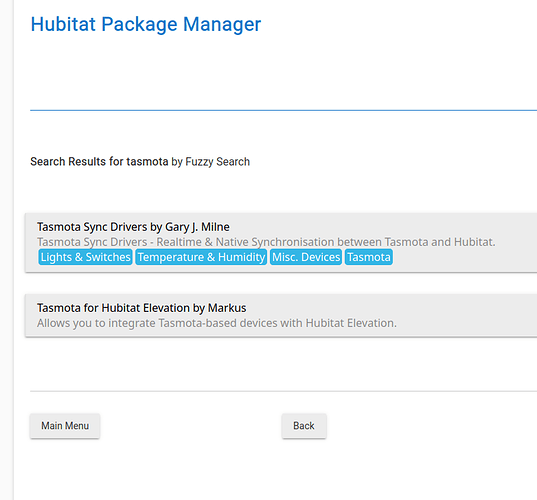
Task: Click the Lights & Switches tag
Action: click(x=85, y=257)
